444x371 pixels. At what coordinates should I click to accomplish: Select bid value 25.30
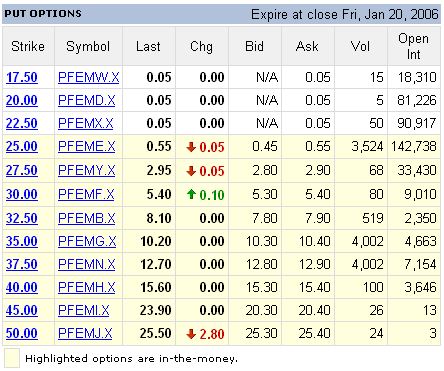point(261,333)
